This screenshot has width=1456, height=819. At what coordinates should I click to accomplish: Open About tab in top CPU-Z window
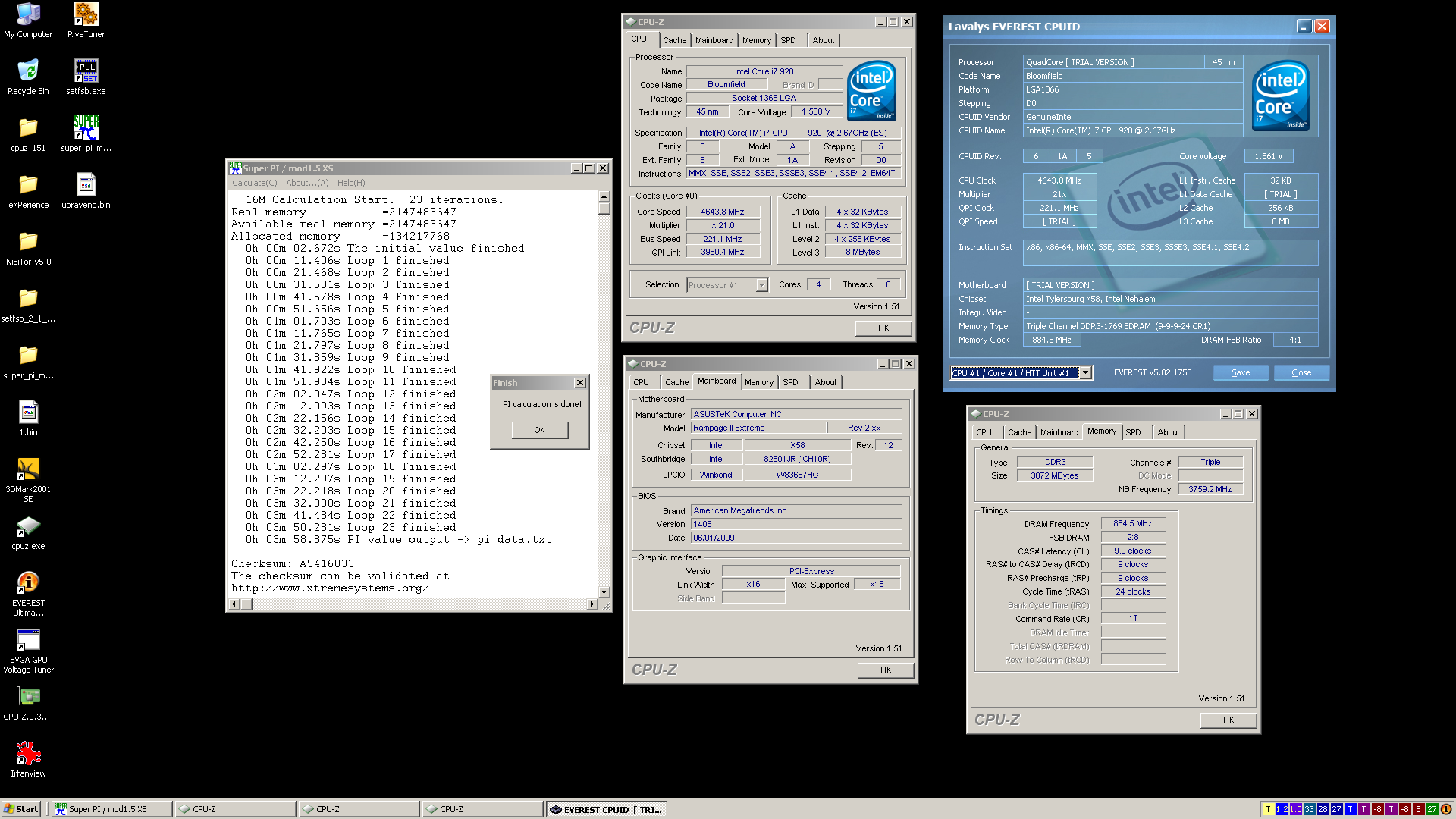[x=824, y=40]
